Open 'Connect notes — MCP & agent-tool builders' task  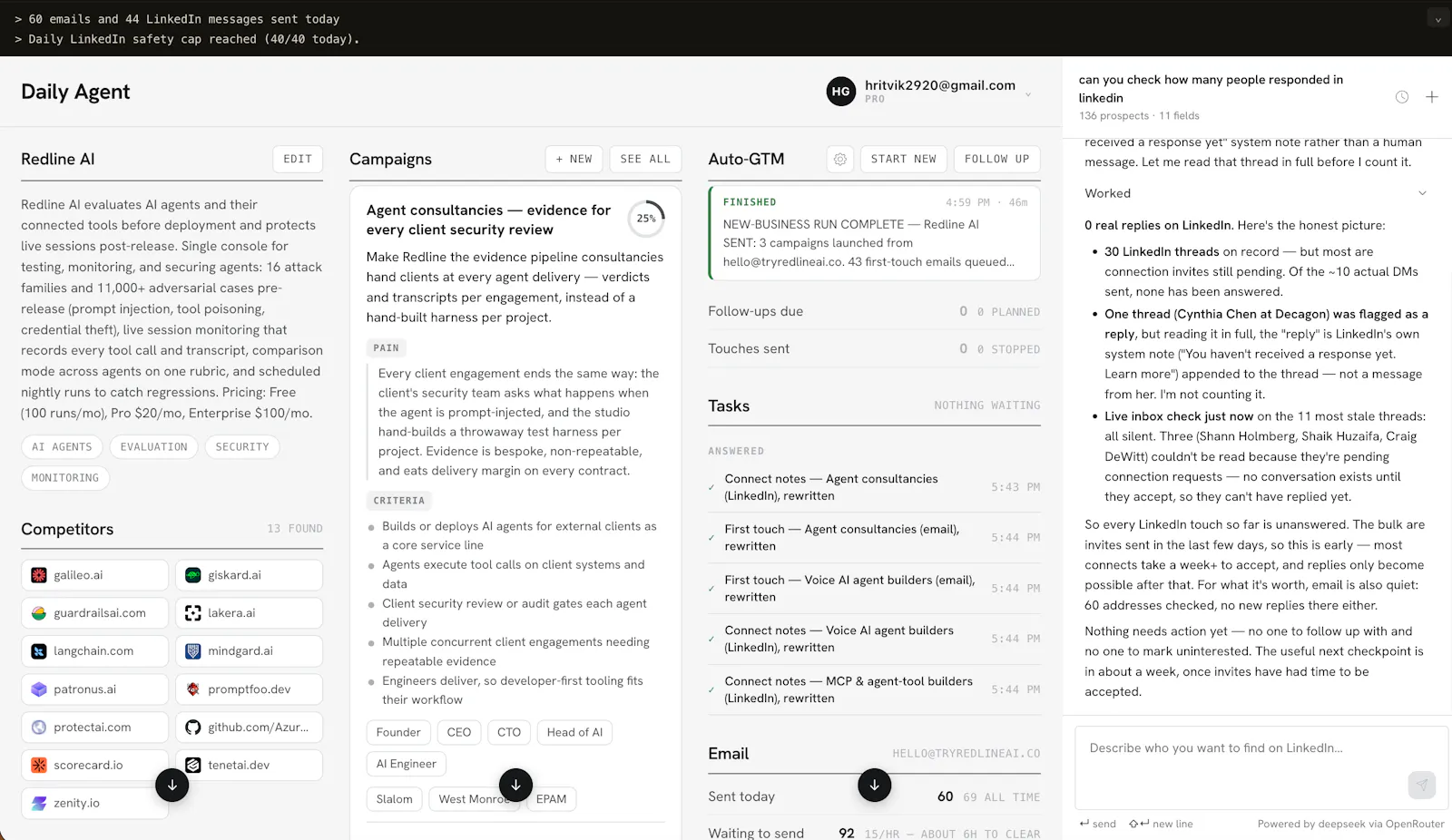click(875, 690)
